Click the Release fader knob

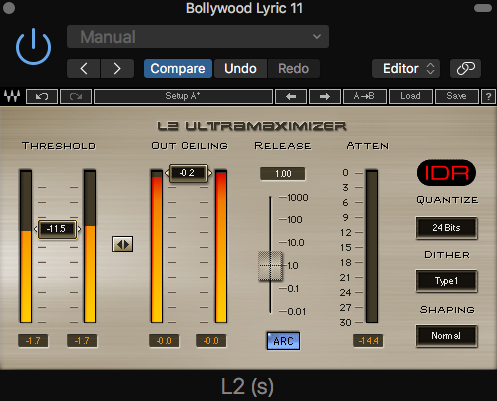270,266
